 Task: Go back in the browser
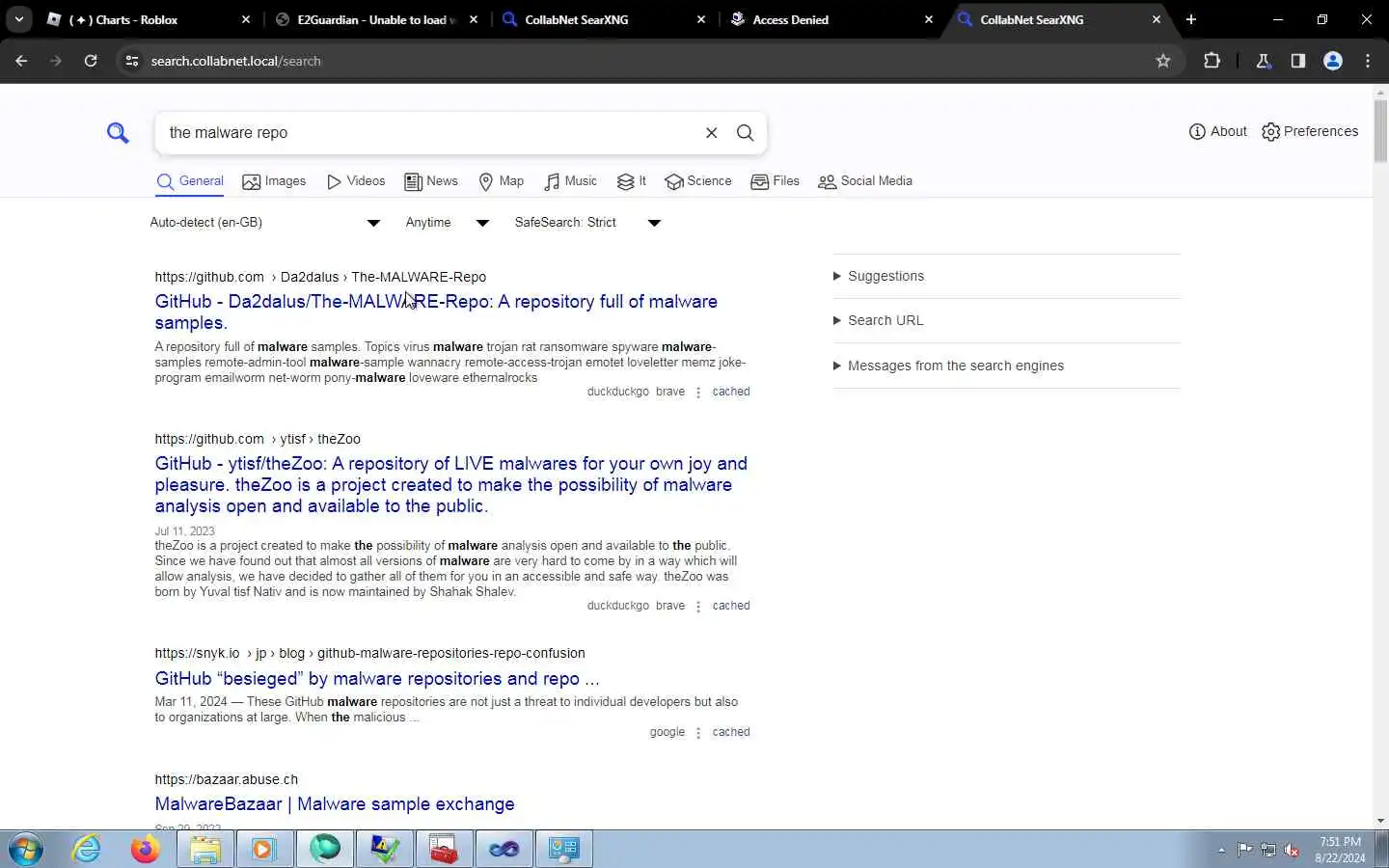pos(21,61)
